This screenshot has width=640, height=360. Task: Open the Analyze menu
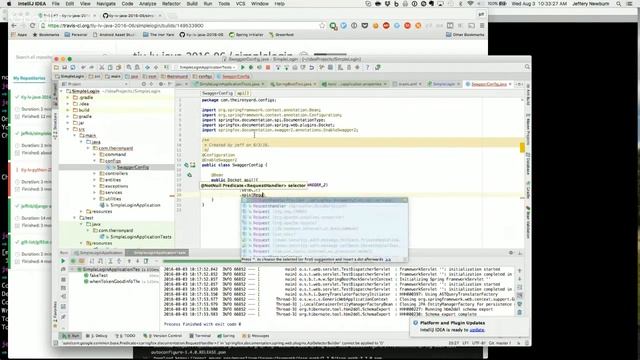[x=147, y=4]
